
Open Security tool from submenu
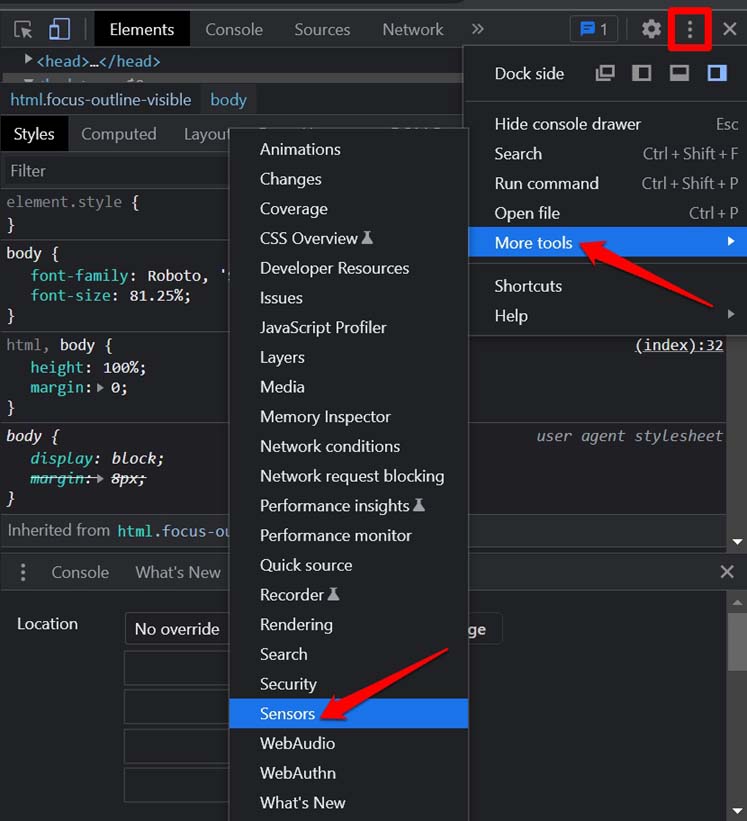coord(349,684)
